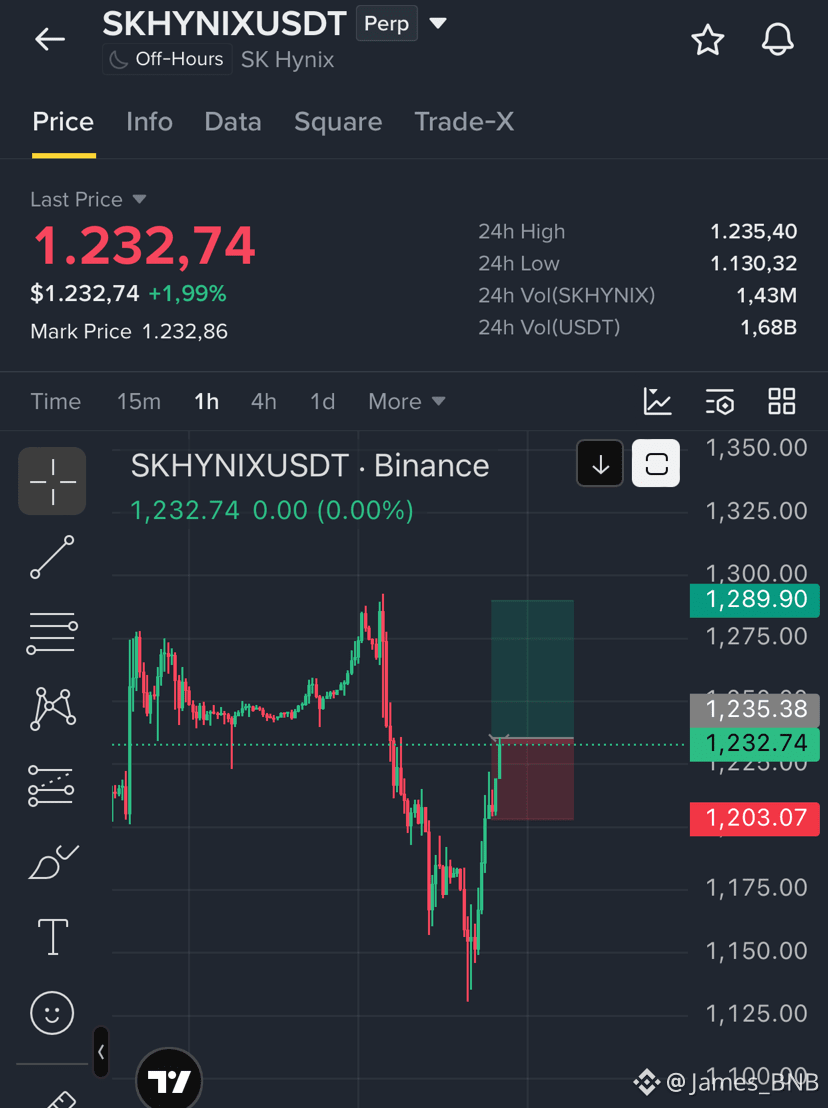The image size is (828, 1108).
Task: Click the 1,289.90 take profit label
Action: [x=755, y=600]
